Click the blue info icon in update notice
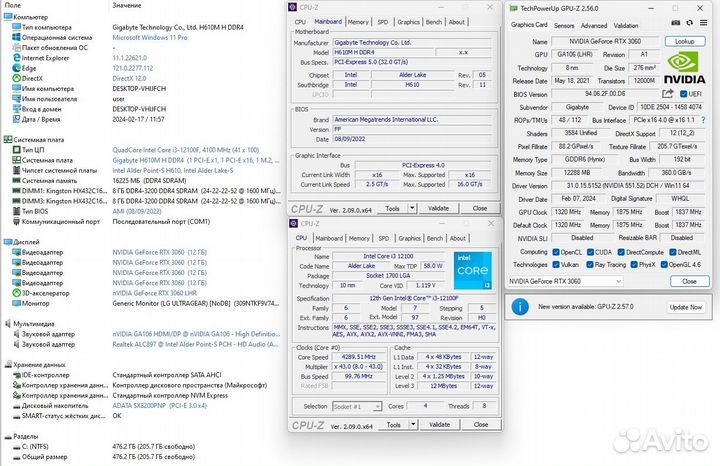 pyautogui.click(x=520, y=307)
